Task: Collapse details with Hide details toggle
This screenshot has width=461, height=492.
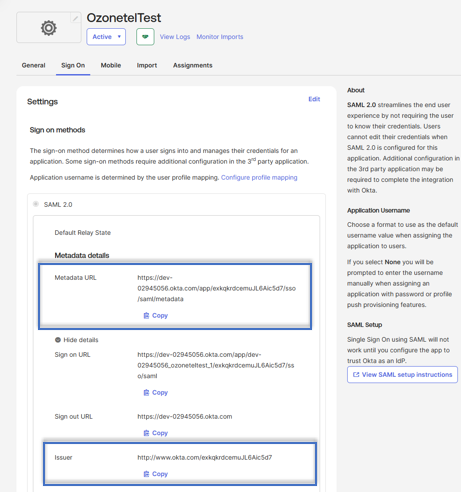Action: pos(77,340)
